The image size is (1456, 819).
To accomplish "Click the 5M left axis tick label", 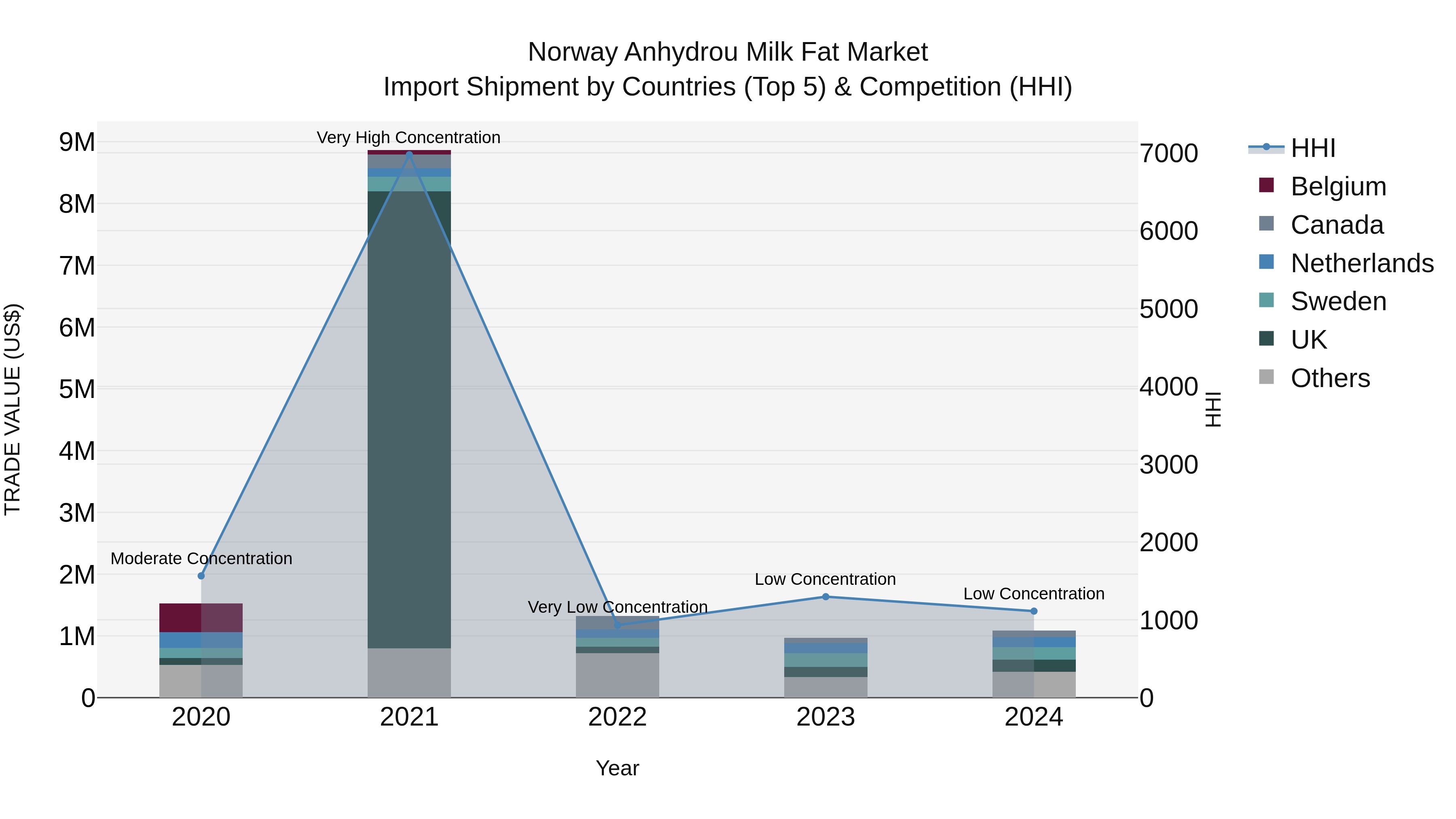I will coord(77,389).
